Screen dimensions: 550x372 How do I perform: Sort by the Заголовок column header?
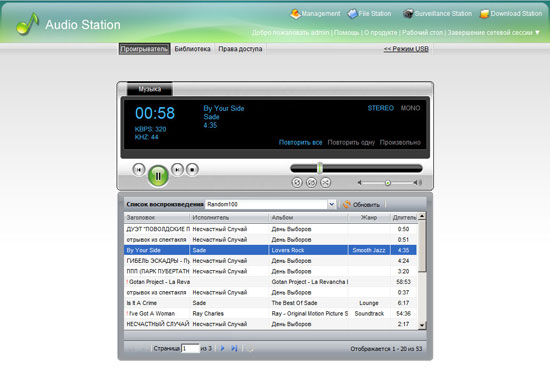157,217
